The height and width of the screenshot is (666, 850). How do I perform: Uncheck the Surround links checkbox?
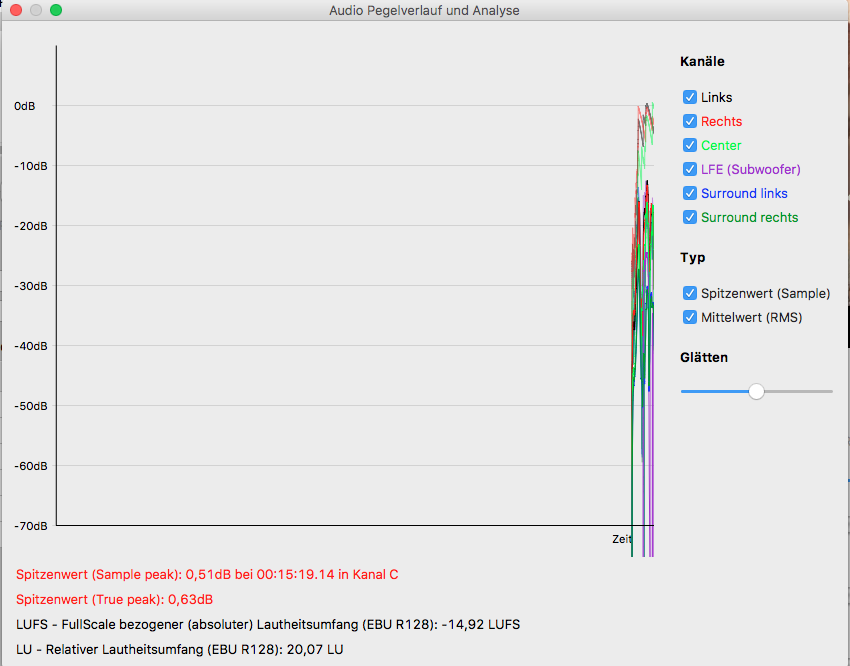tap(690, 193)
